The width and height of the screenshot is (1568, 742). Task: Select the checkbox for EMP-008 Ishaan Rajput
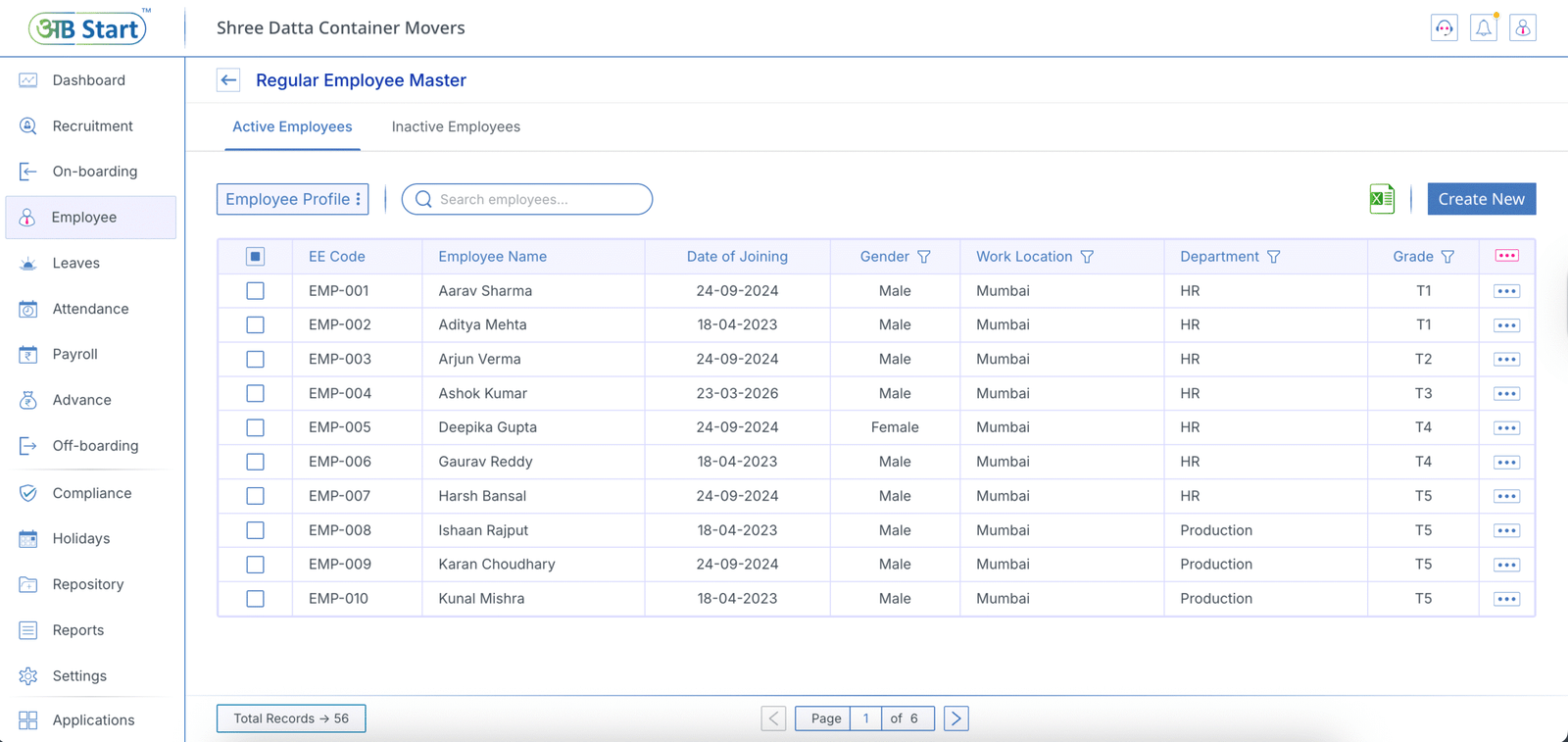tap(255, 530)
